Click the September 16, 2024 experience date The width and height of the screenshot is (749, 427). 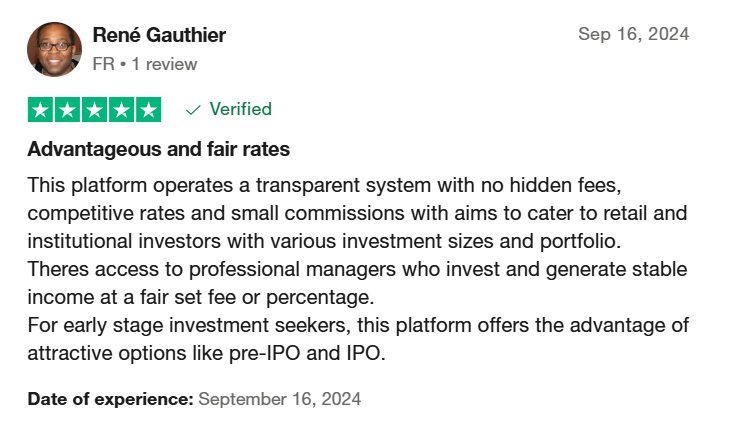point(279,399)
